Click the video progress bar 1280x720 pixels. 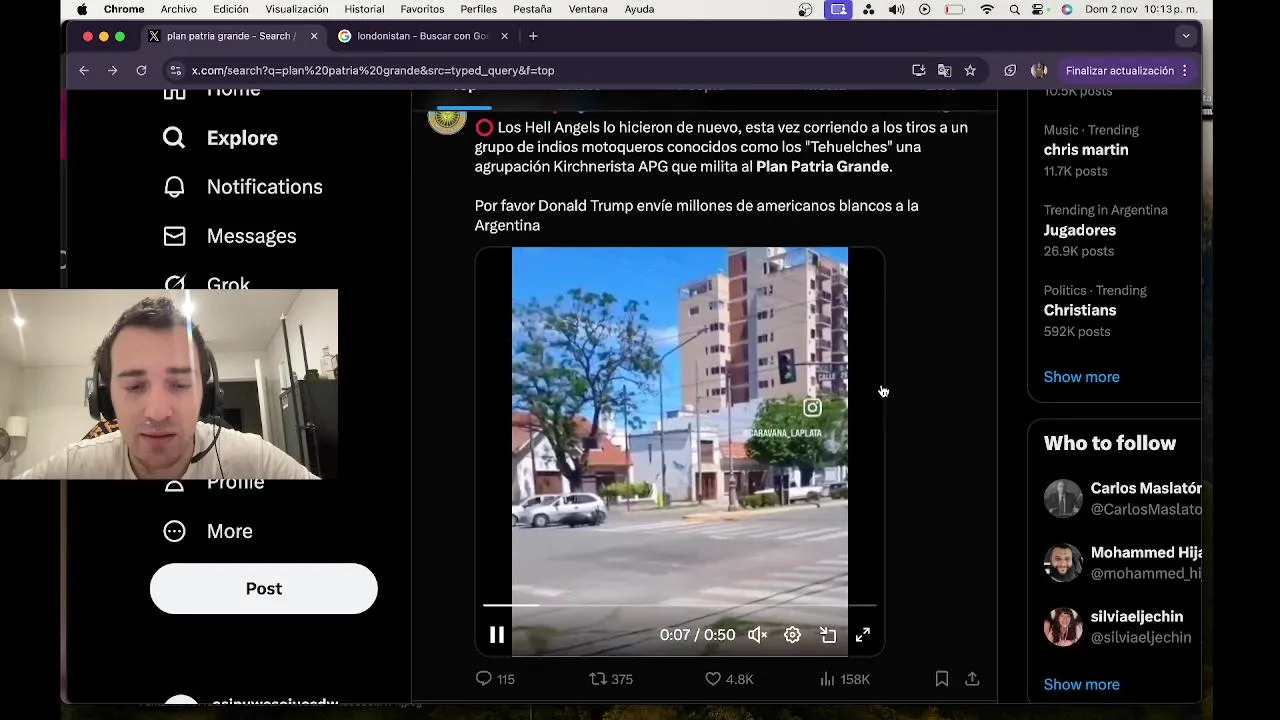point(680,605)
